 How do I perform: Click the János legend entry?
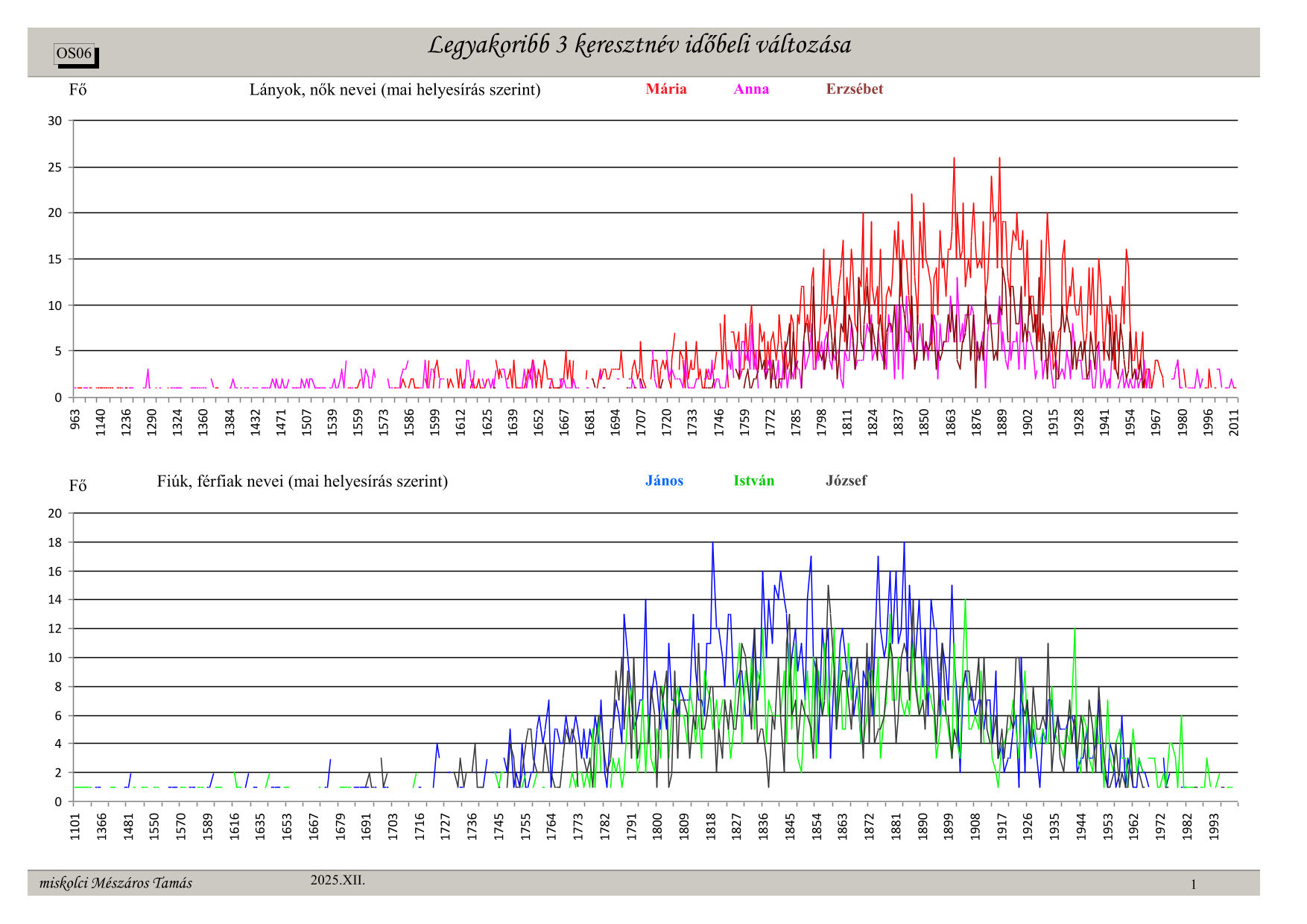(x=664, y=481)
